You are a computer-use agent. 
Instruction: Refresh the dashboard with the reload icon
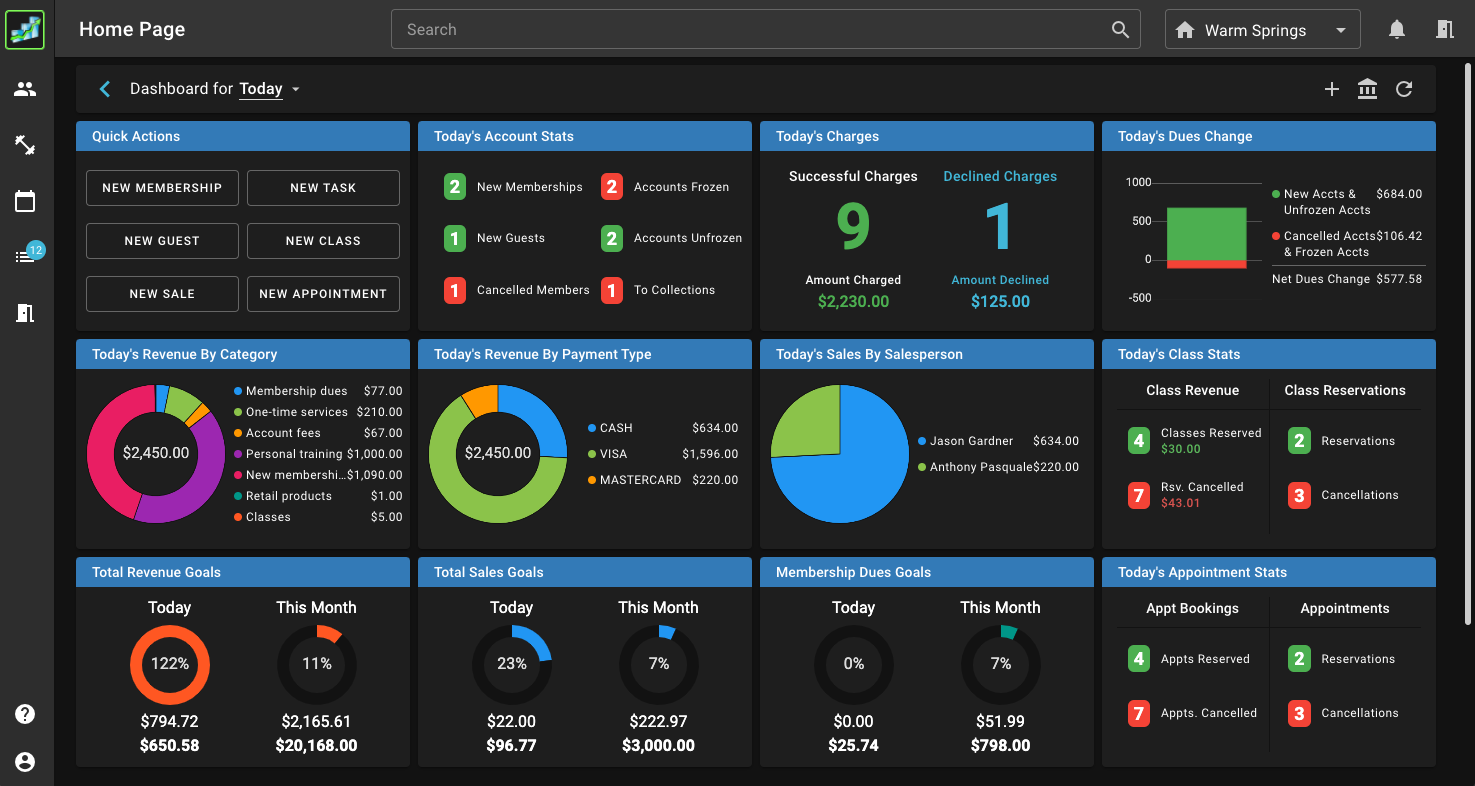[1403, 89]
